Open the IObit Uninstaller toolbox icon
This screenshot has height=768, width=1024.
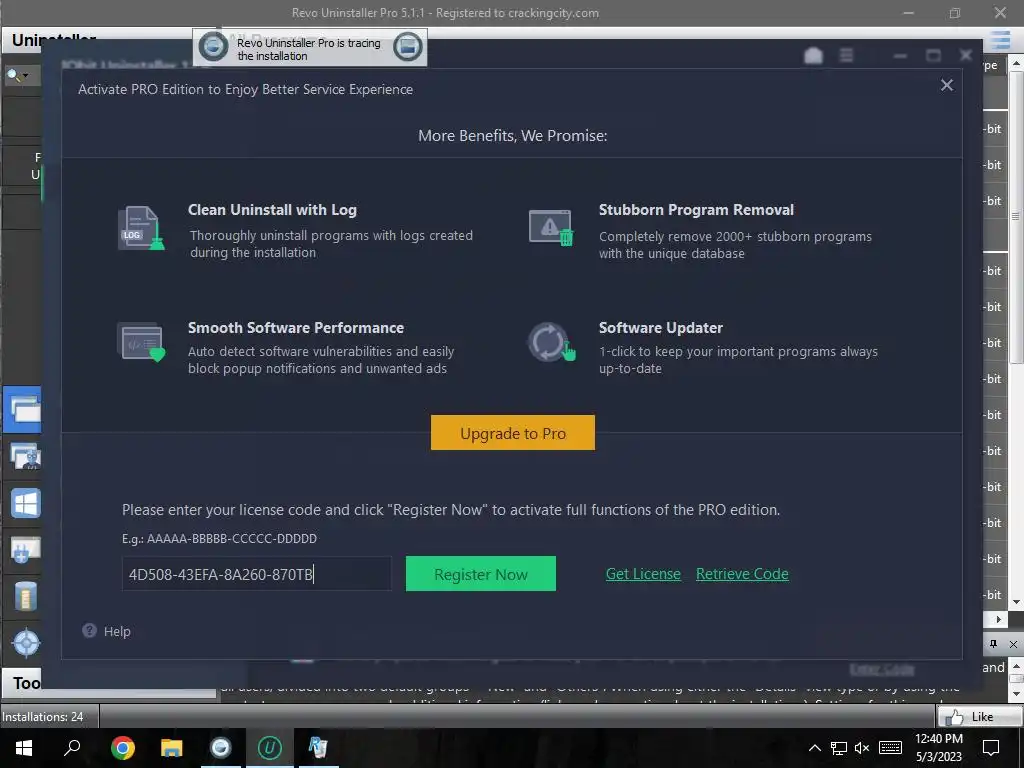click(x=813, y=56)
